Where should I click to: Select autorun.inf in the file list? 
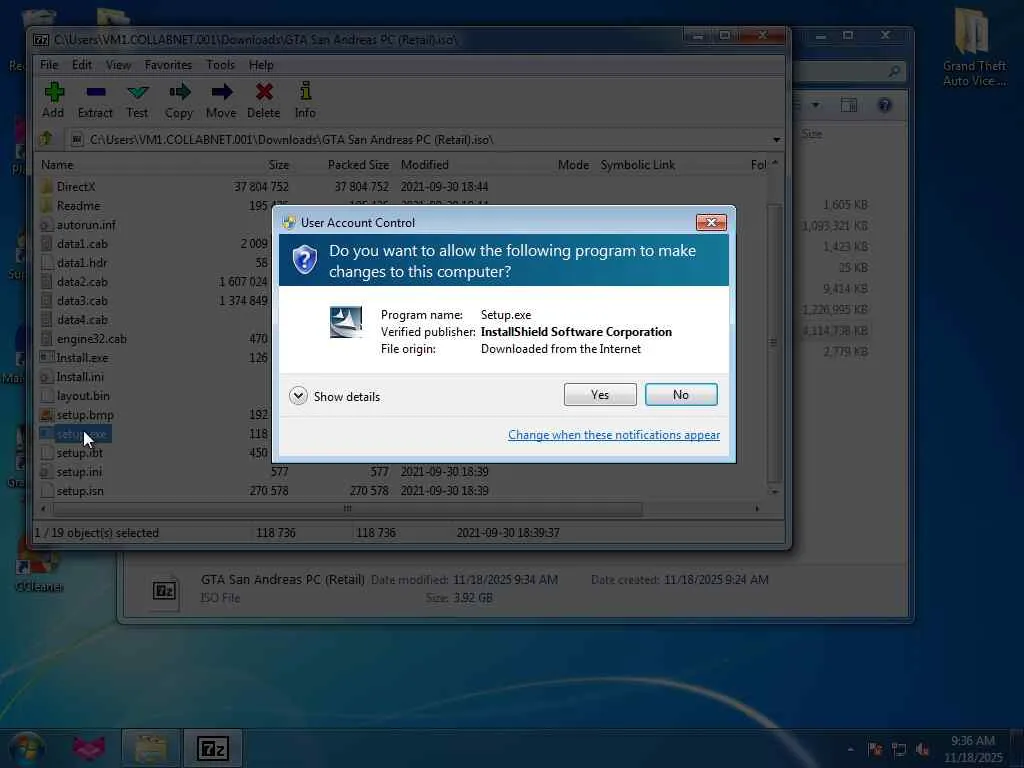(86, 224)
